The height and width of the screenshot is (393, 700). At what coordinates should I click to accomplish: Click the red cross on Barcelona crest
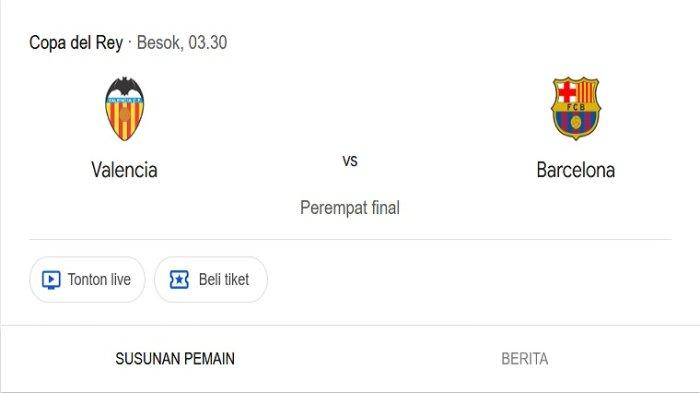coord(566,92)
